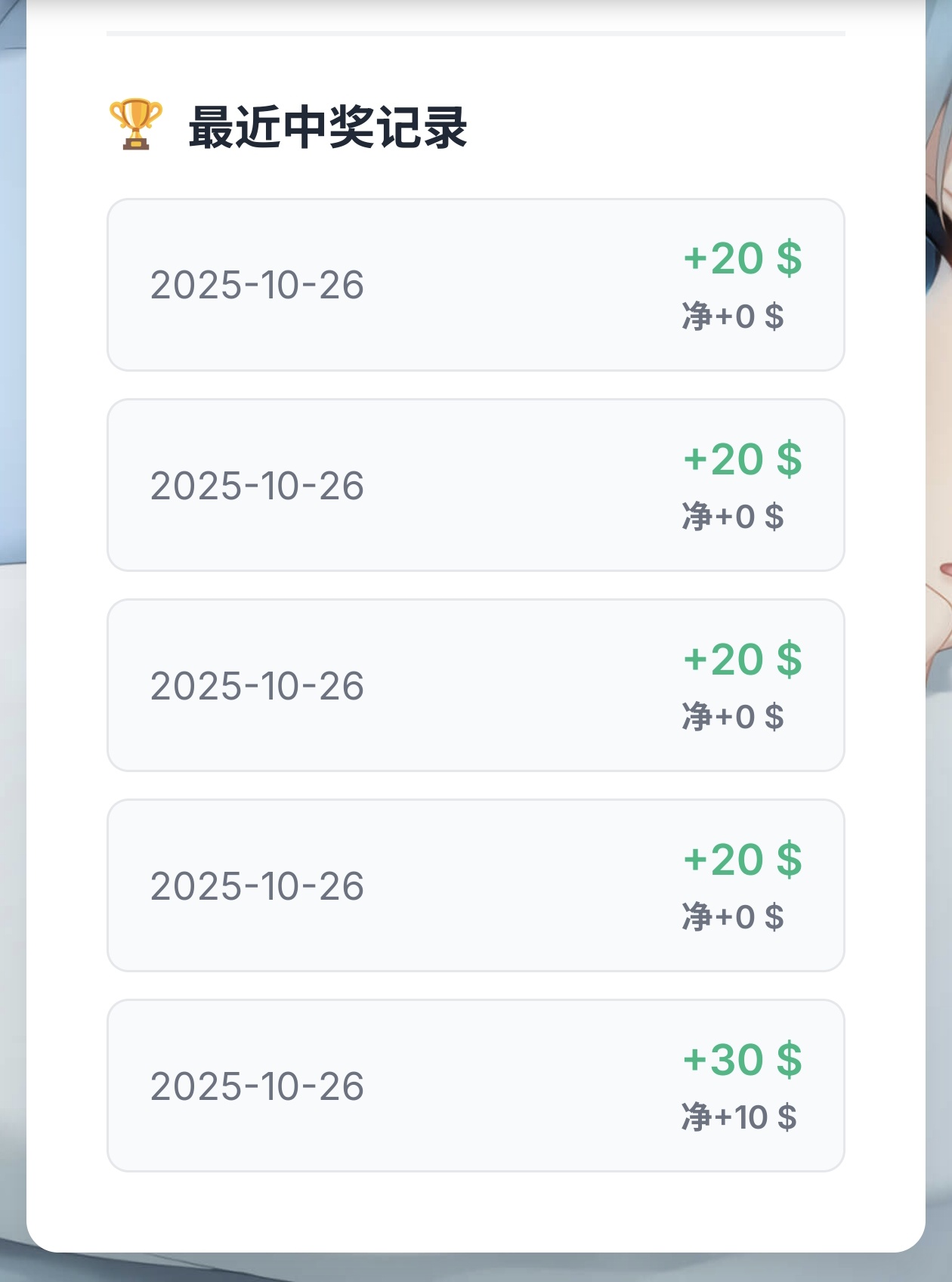Click the +30 $ winning amount

743,1059
